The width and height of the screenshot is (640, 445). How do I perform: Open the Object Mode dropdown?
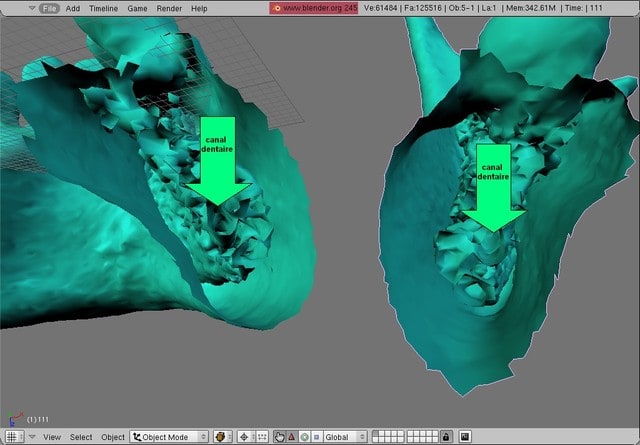(169, 437)
